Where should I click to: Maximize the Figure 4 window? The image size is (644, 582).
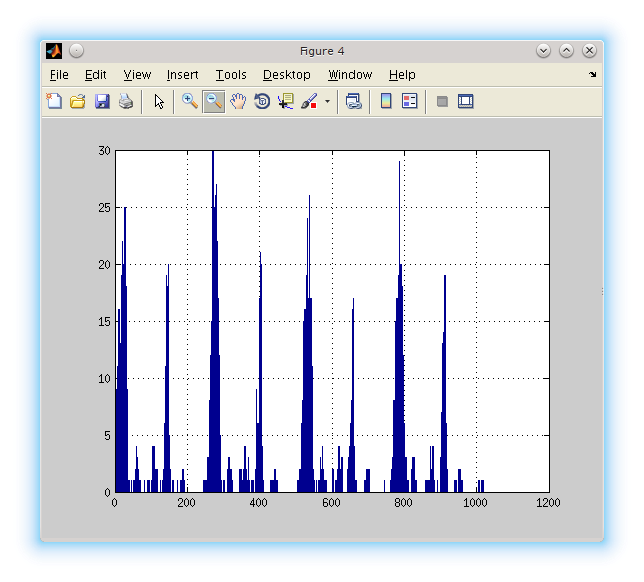click(566, 51)
